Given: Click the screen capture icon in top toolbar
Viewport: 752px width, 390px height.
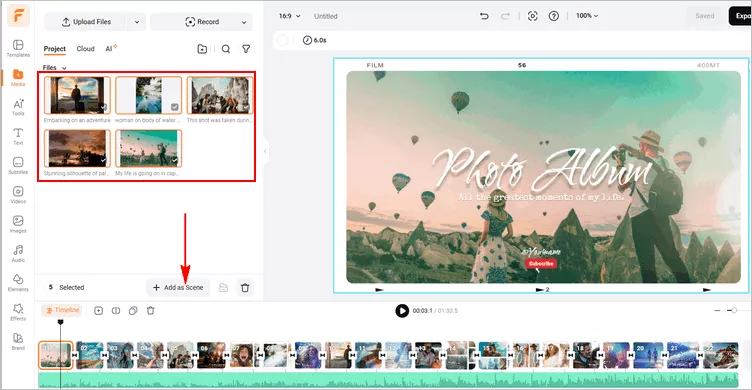Looking at the screenshot, I should [x=532, y=16].
